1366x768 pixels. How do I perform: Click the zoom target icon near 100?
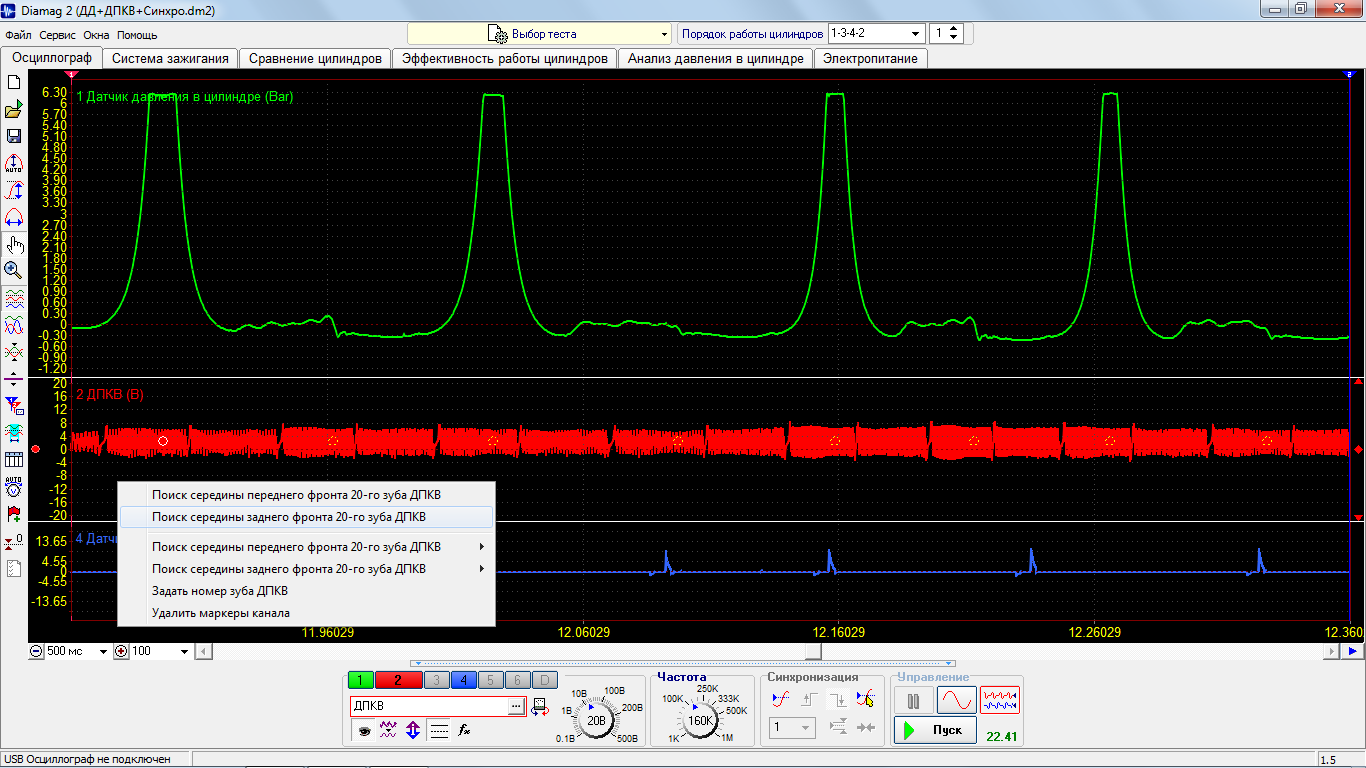point(121,651)
